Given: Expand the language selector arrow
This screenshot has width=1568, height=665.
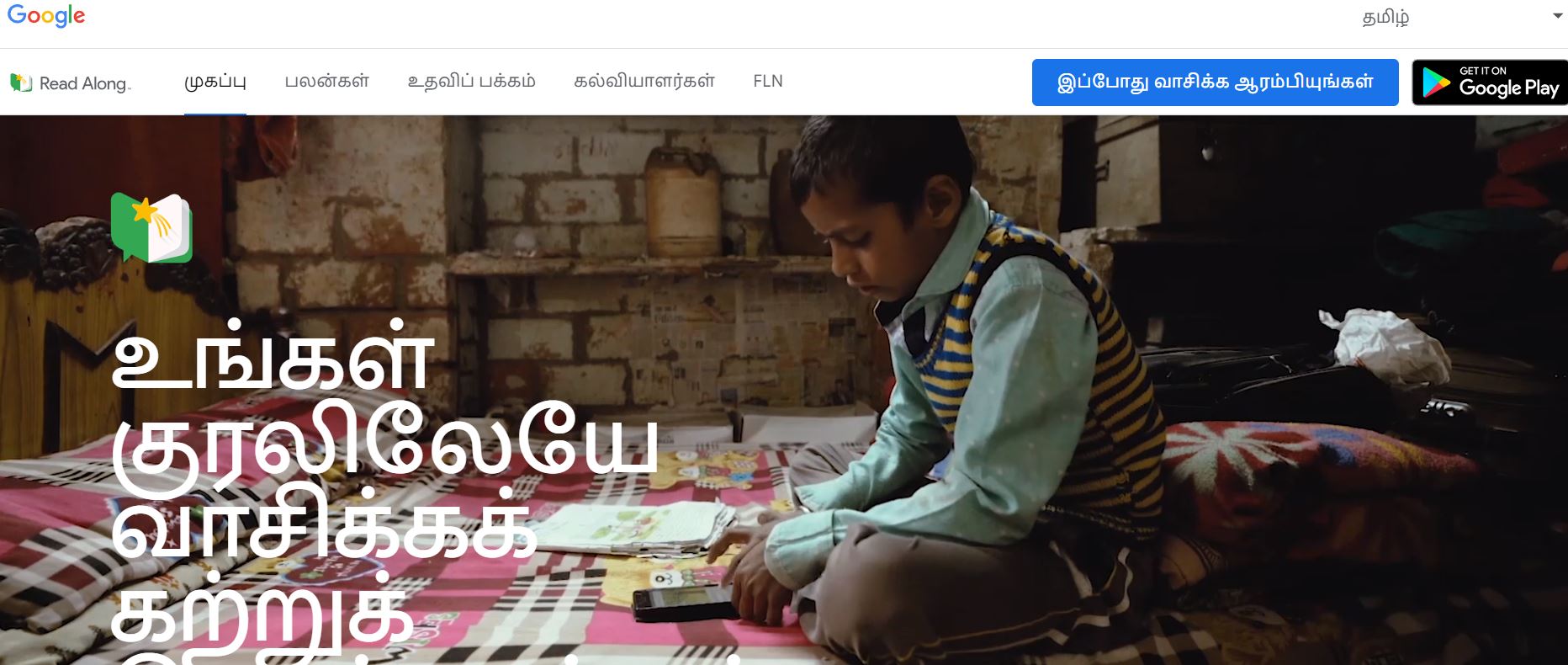Looking at the screenshot, I should [x=1557, y=16].
